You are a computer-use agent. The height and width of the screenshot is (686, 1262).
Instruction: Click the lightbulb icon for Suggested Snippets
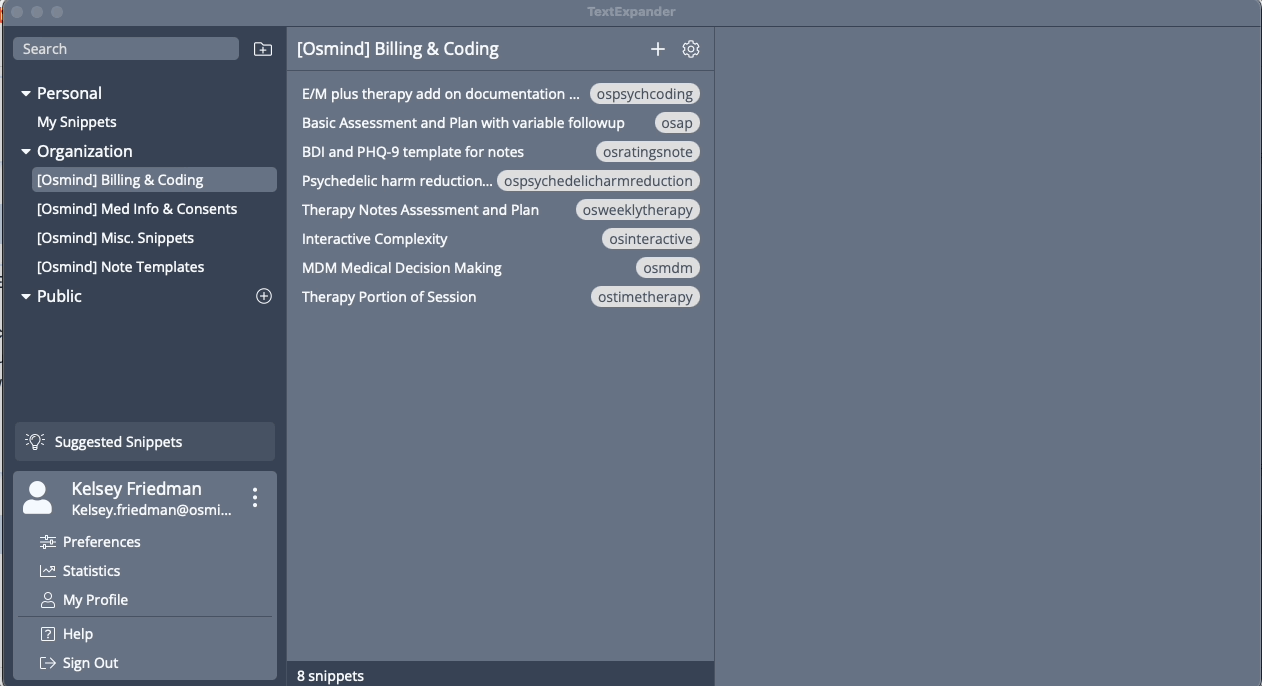(x=36, y=441)
